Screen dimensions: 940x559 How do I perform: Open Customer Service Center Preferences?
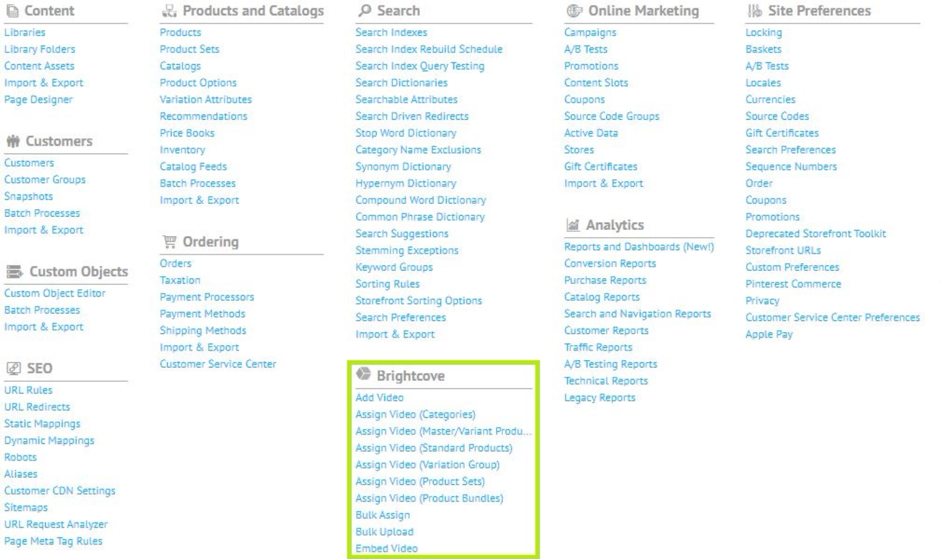coord(832,318)
